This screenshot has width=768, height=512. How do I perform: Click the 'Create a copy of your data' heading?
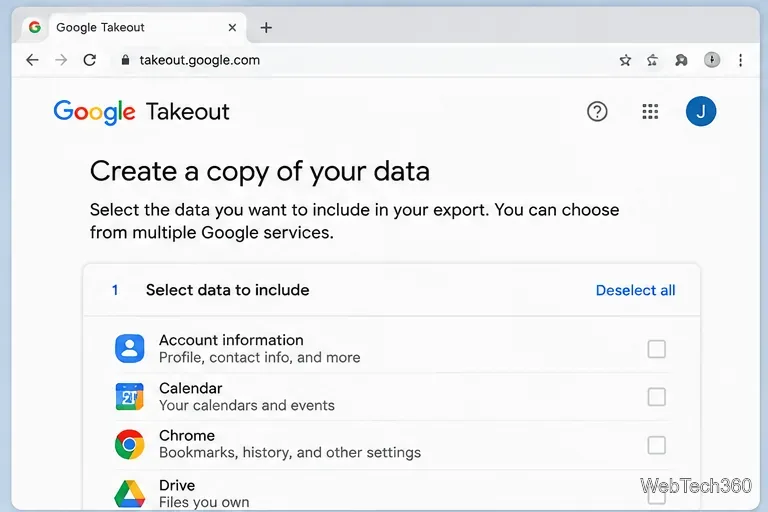click(x=260, y=172)
